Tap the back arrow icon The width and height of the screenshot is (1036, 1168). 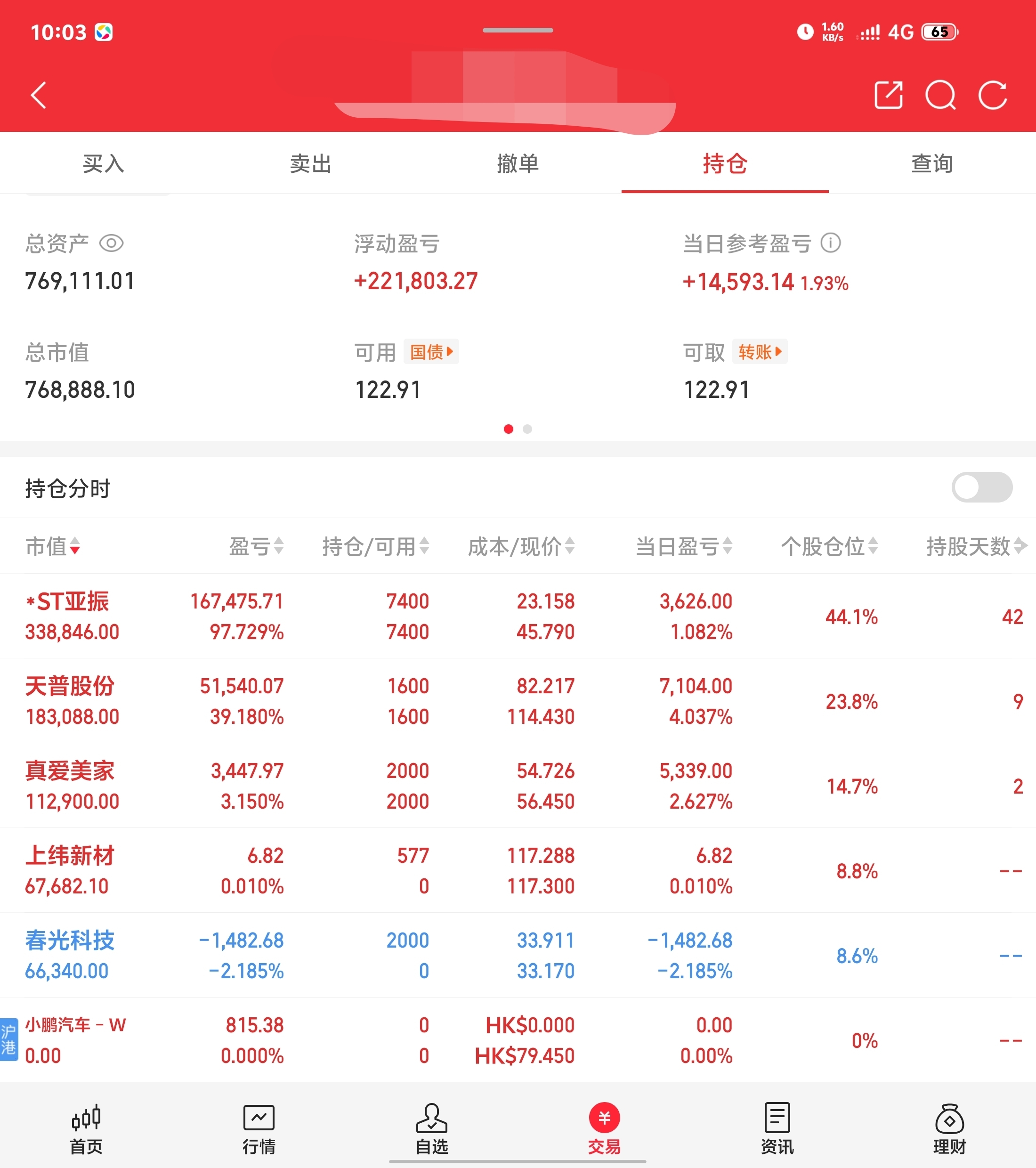pyautogui.click(x=38, y=95)
